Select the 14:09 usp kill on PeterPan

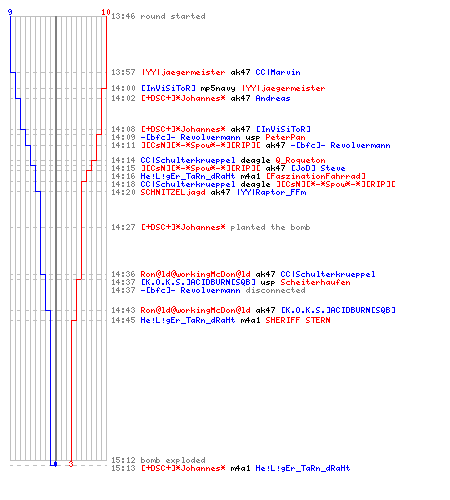(208, 137)
